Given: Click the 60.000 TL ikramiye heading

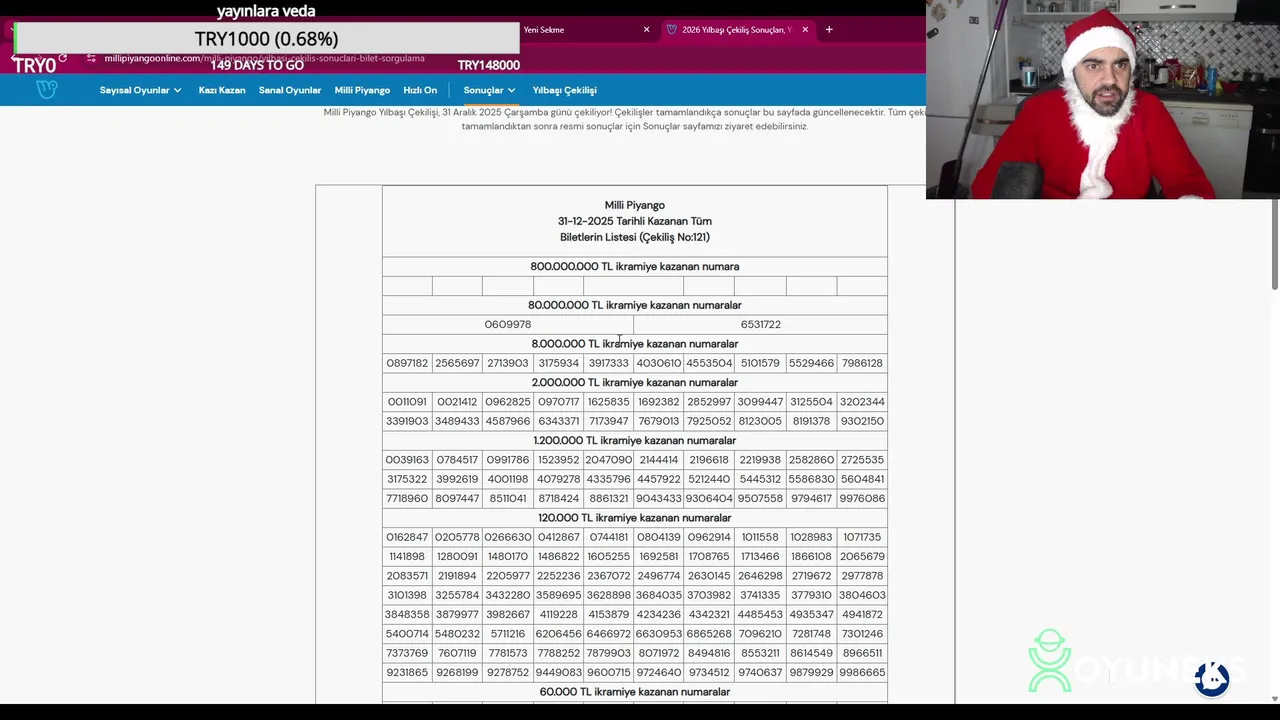Looking at the screenshot, I should [634, 692].
